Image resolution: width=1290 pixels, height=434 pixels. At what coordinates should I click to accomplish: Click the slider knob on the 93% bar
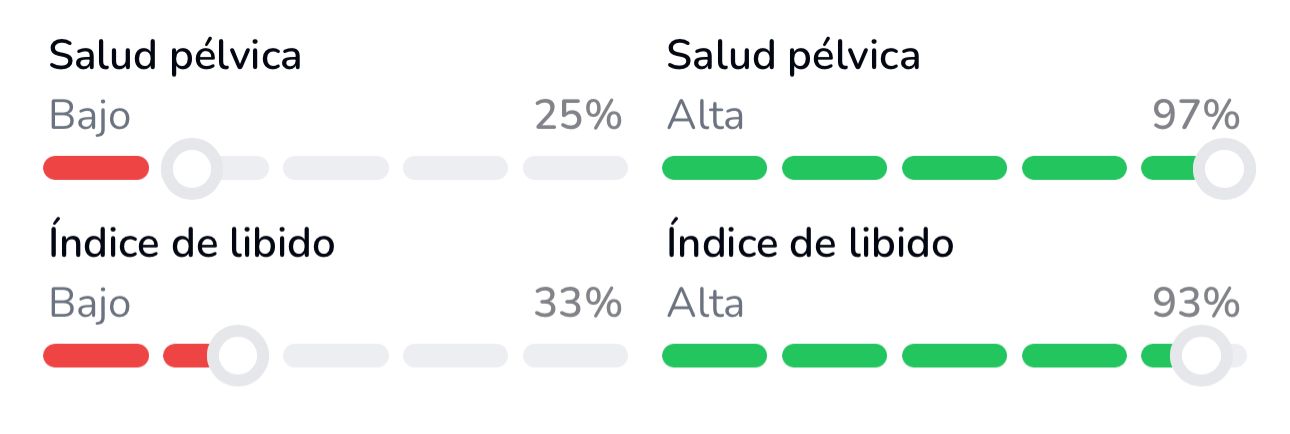(x=1199, y=356)
